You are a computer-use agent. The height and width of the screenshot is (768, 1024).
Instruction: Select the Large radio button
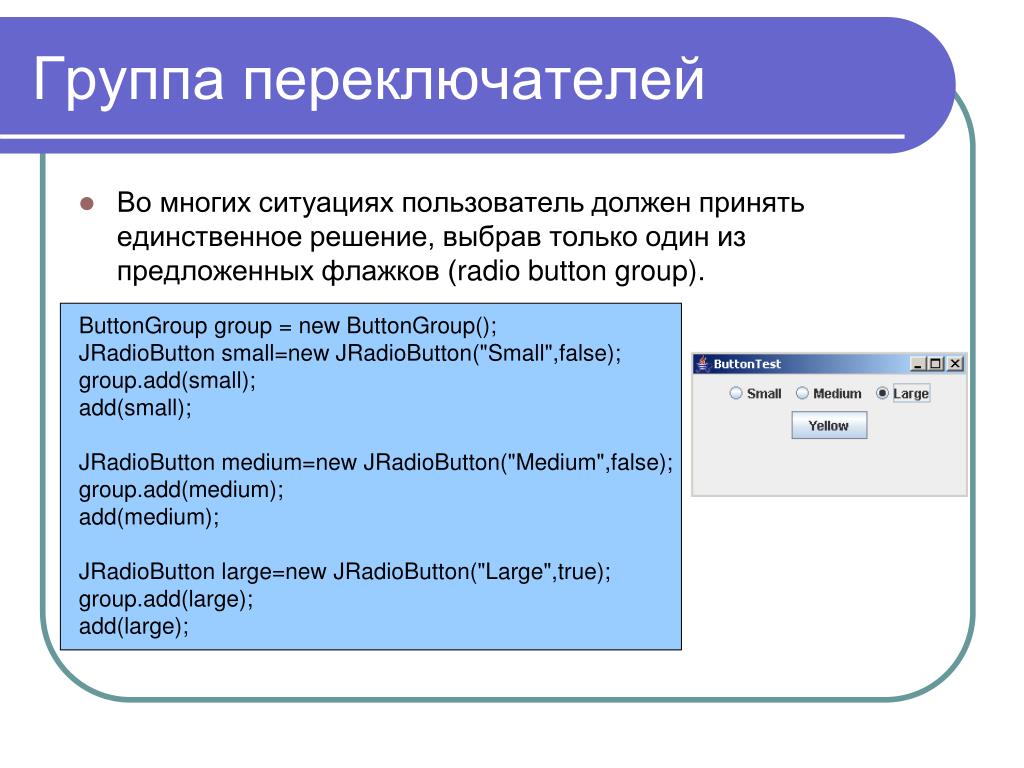click(903, 393)
